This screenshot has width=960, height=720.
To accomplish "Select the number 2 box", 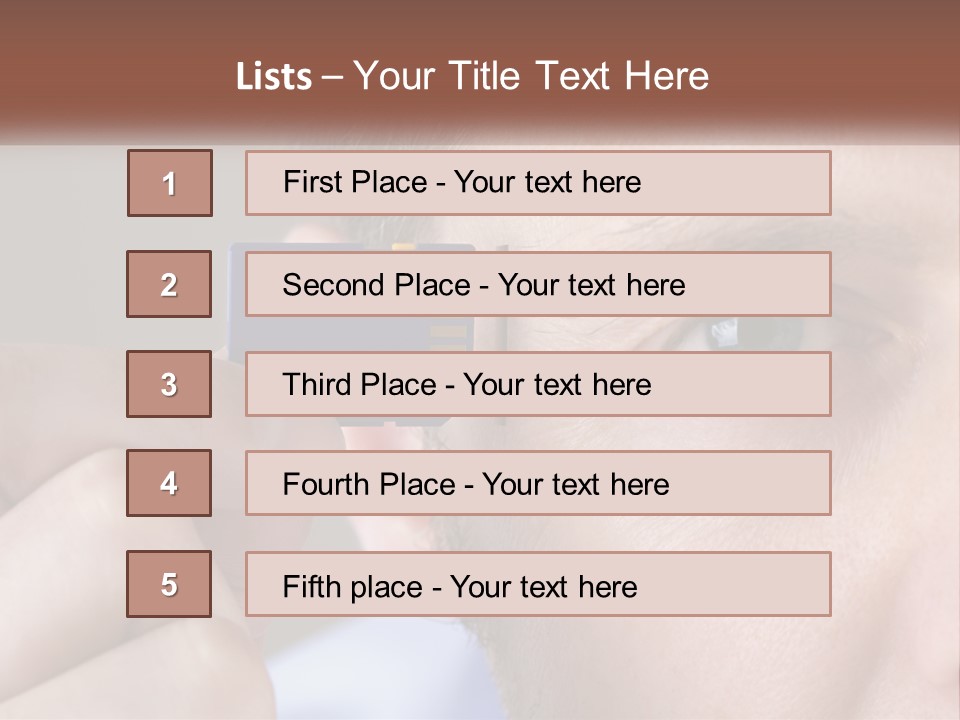I will coord(169,284).
